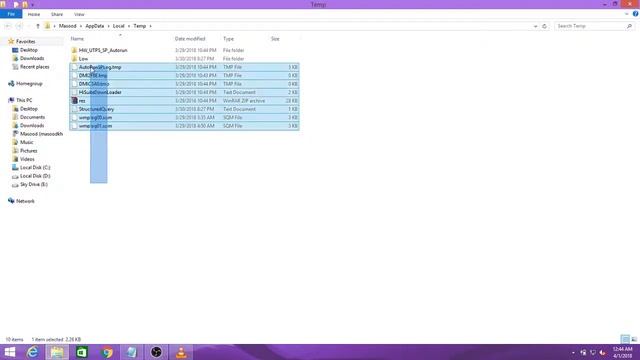This screenshot has width=640, height=360.
Task: Open quick access toolbar dropdown arrow
Action: coord(32,4)
